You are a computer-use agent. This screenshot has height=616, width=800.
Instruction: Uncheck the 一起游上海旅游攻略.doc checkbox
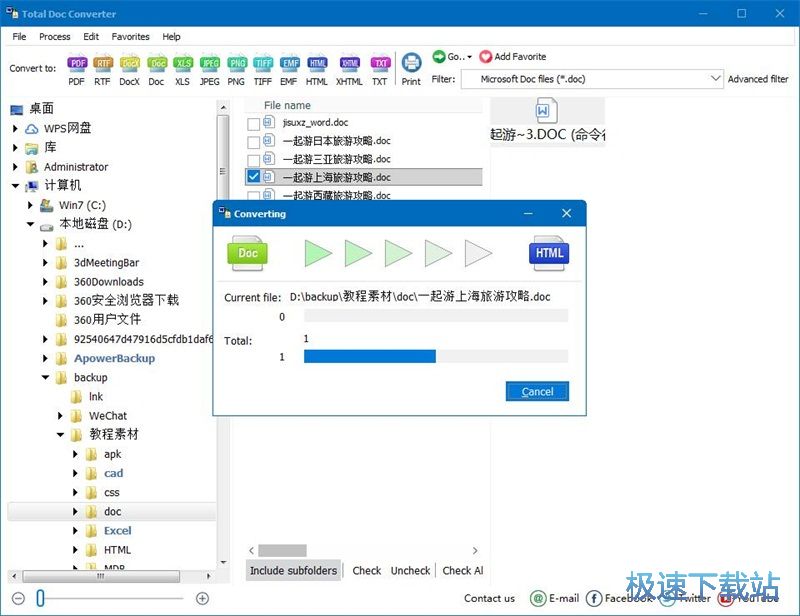pyautogui.click(x=253, y=177)
